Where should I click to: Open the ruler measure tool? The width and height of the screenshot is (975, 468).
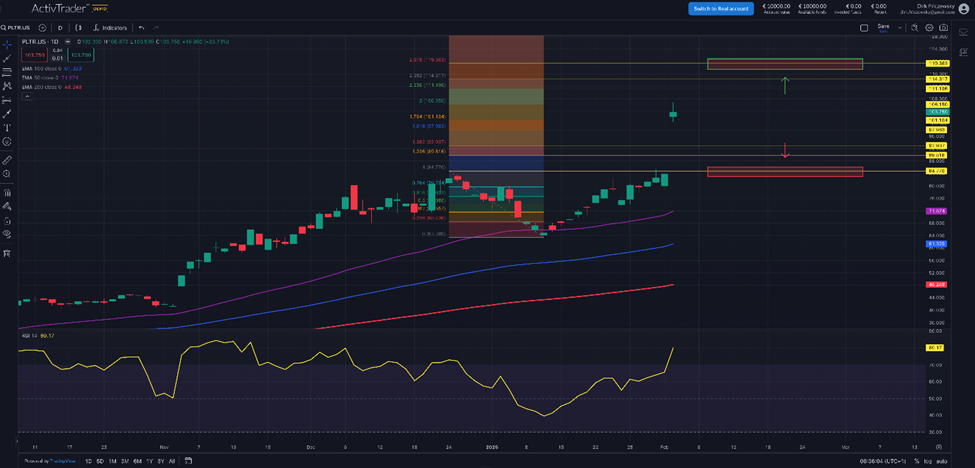pos(7,160)
